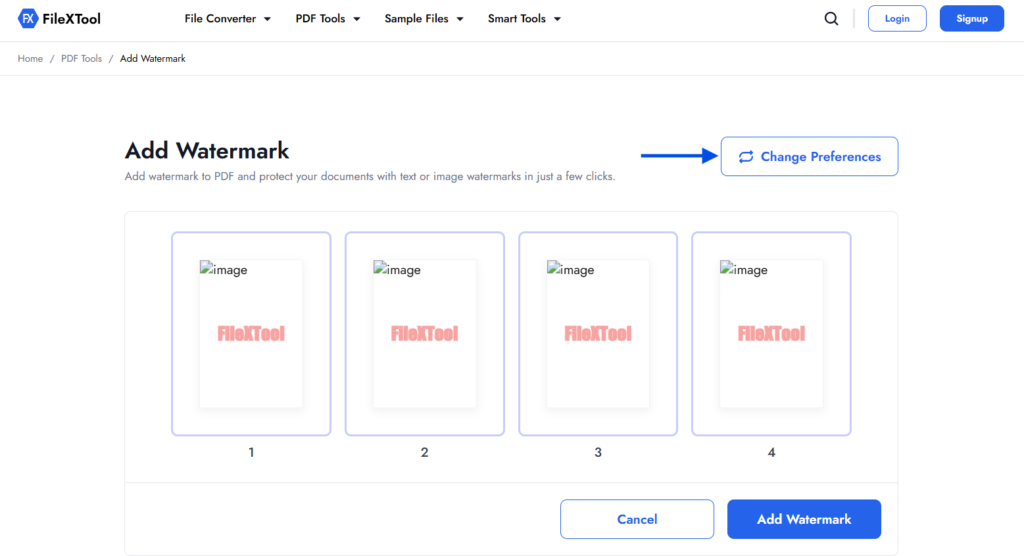1024x556 pixels.
Task: Go to Home breadcrumb link
Action: 30,59
